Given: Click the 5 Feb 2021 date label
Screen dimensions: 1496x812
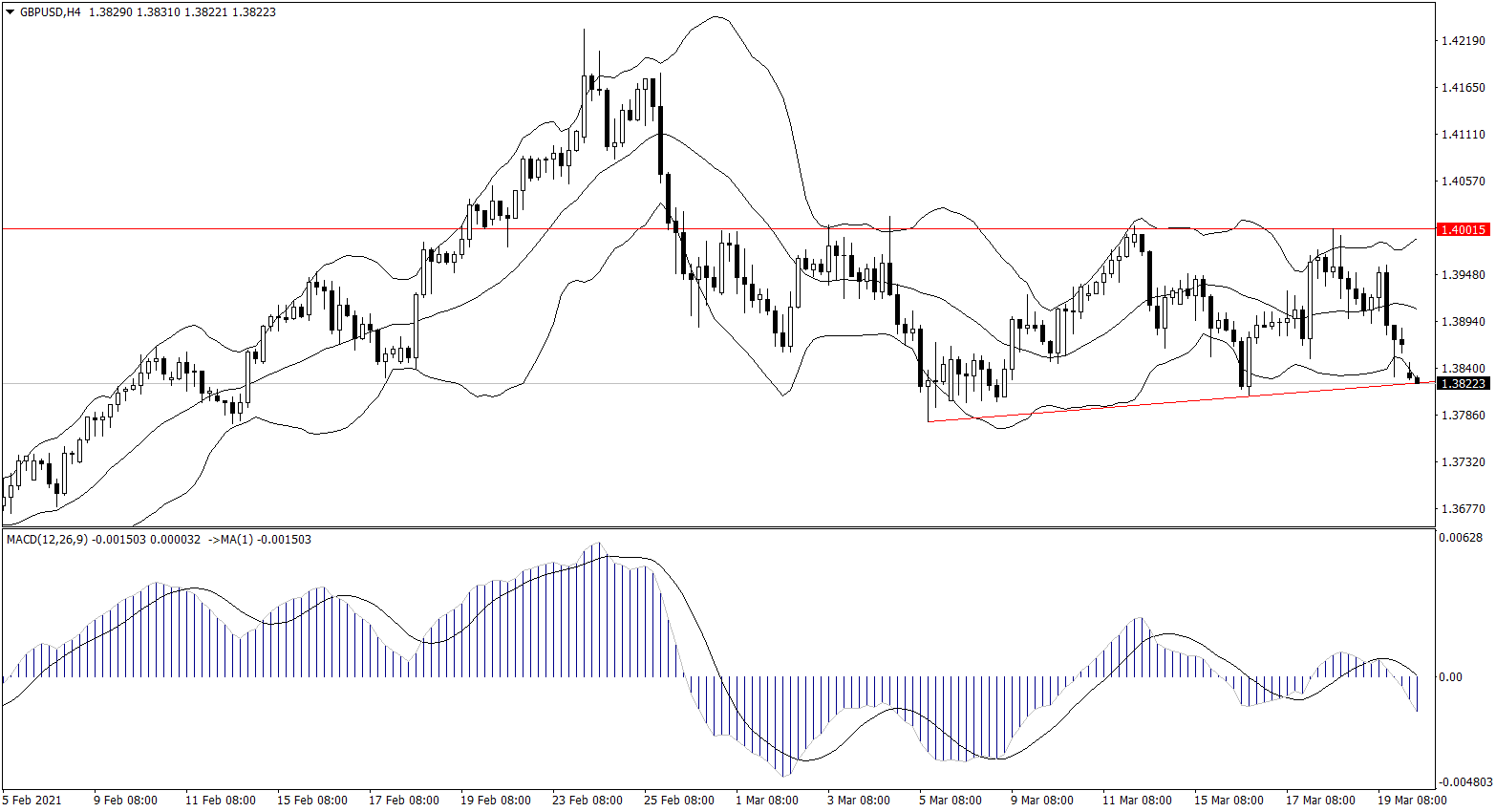Looking at the screenshot, I should [x=32, y=800].
